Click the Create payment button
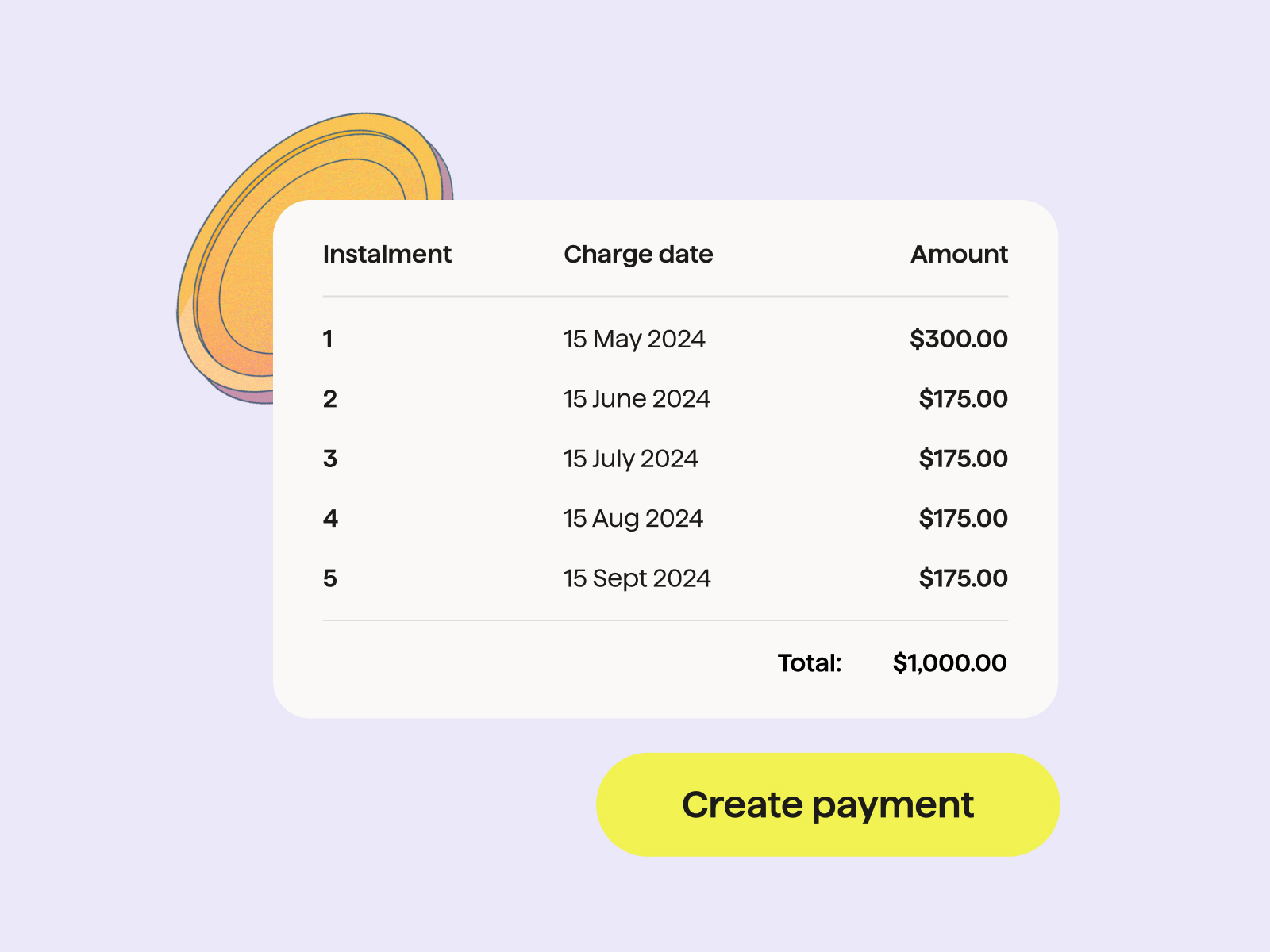 tap(828, 804)
